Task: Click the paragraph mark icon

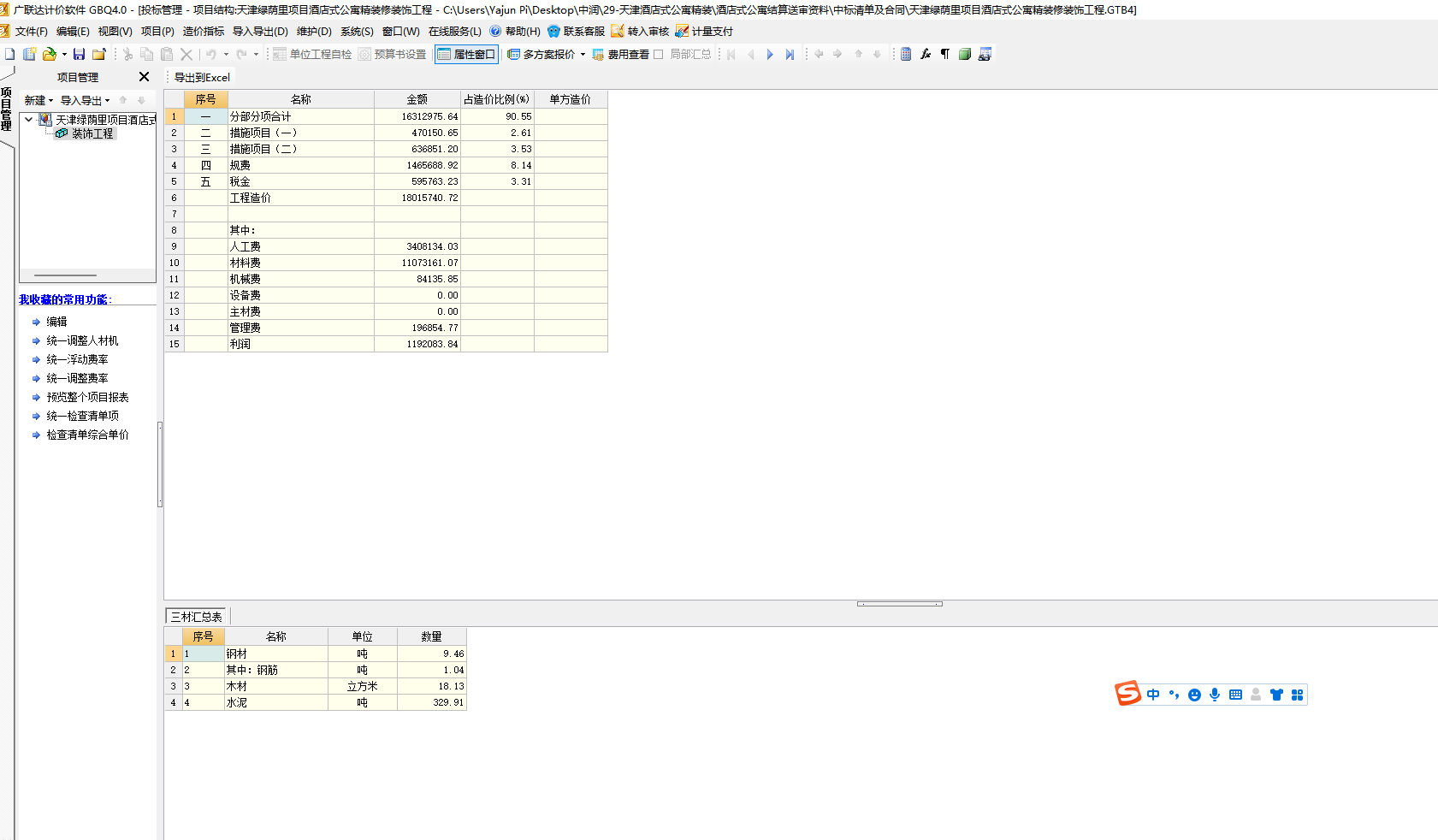Action: coord(945,54)
